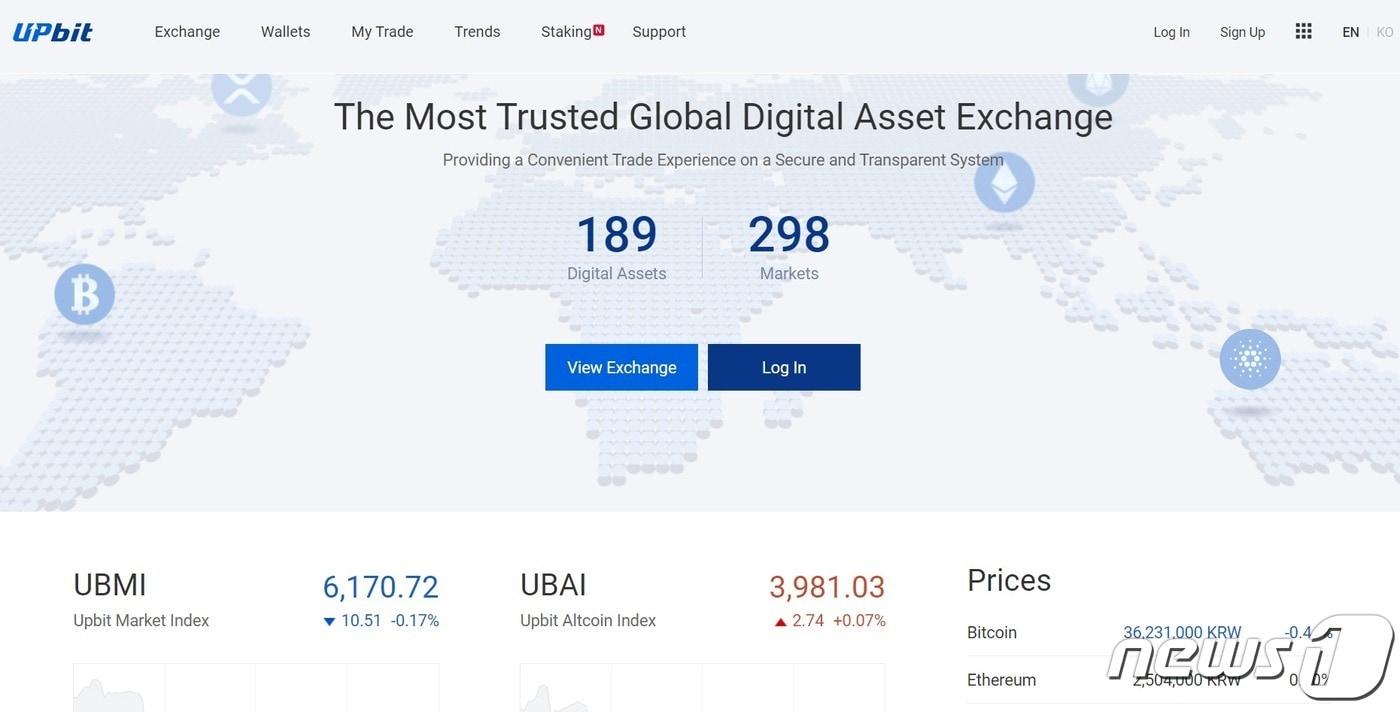
Task: Click the XRP coin icon at top
Action: 241,90
